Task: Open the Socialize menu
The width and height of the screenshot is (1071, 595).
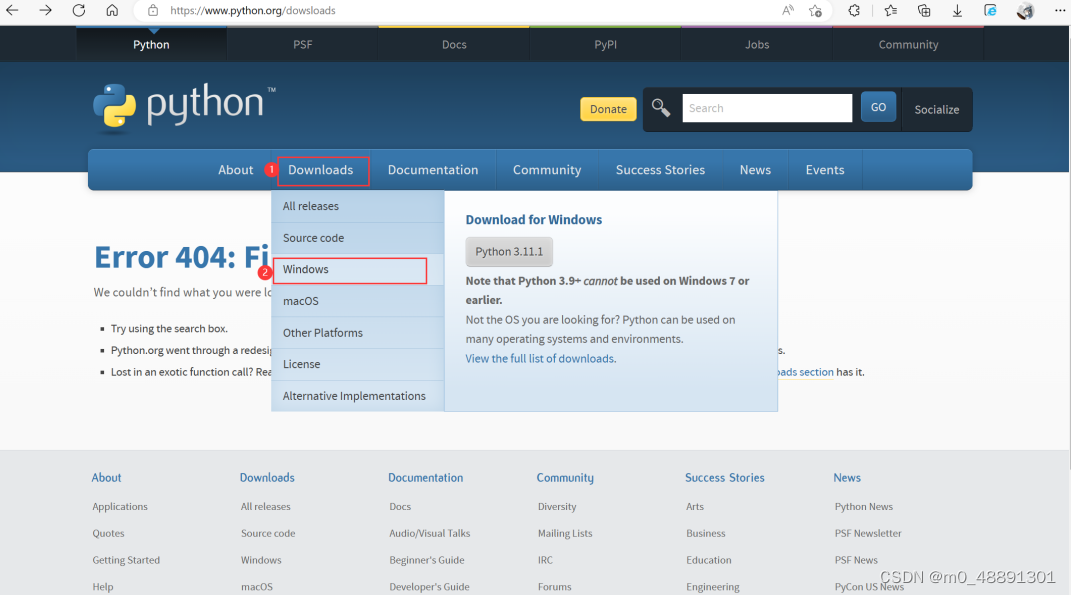Action: coord(936,109)
